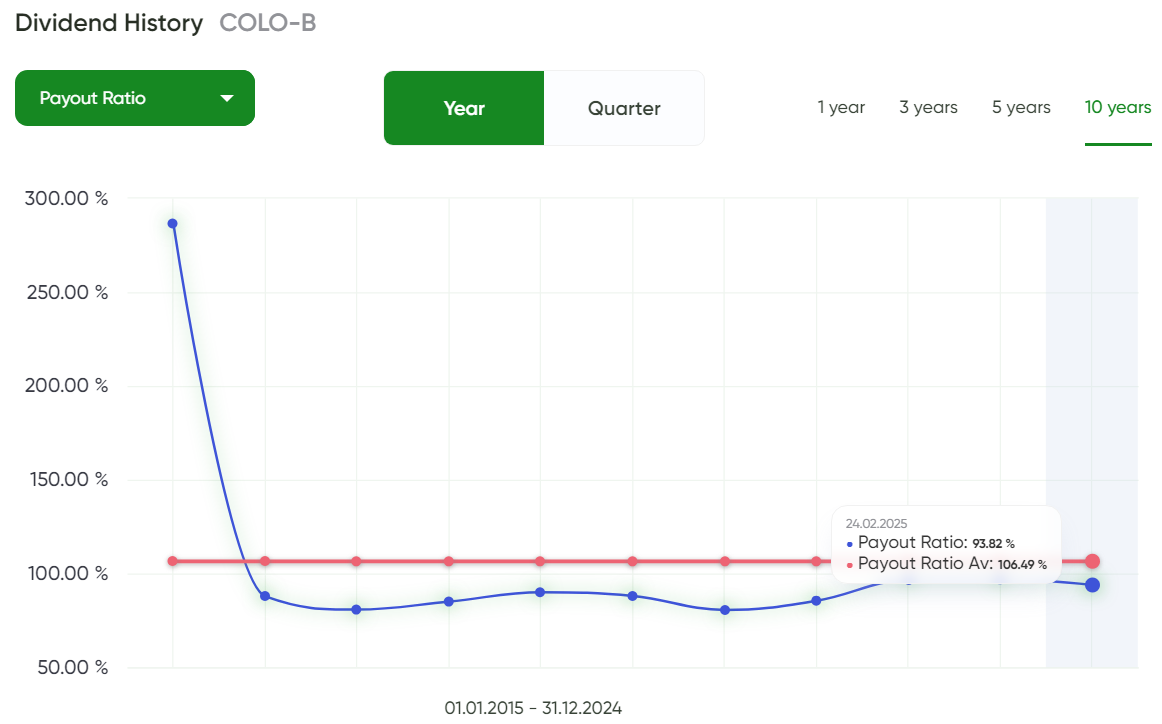
Task: Click COLO-B ticker text
Action: [x=268, y=23]
